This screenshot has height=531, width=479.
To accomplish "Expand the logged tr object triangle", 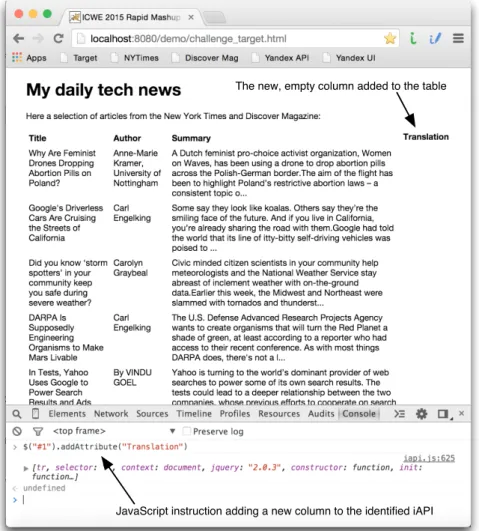I will [x=26, y=468].
